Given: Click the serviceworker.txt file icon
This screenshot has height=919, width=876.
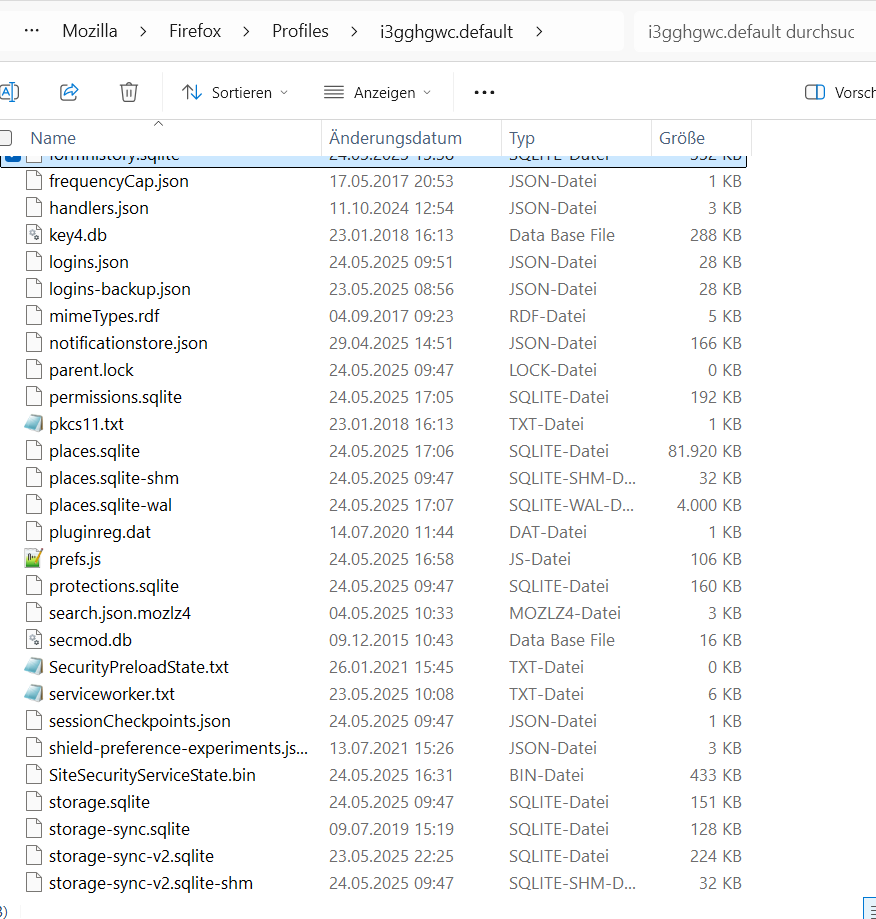Looking at the screenshot, I should tap(34, 694).
